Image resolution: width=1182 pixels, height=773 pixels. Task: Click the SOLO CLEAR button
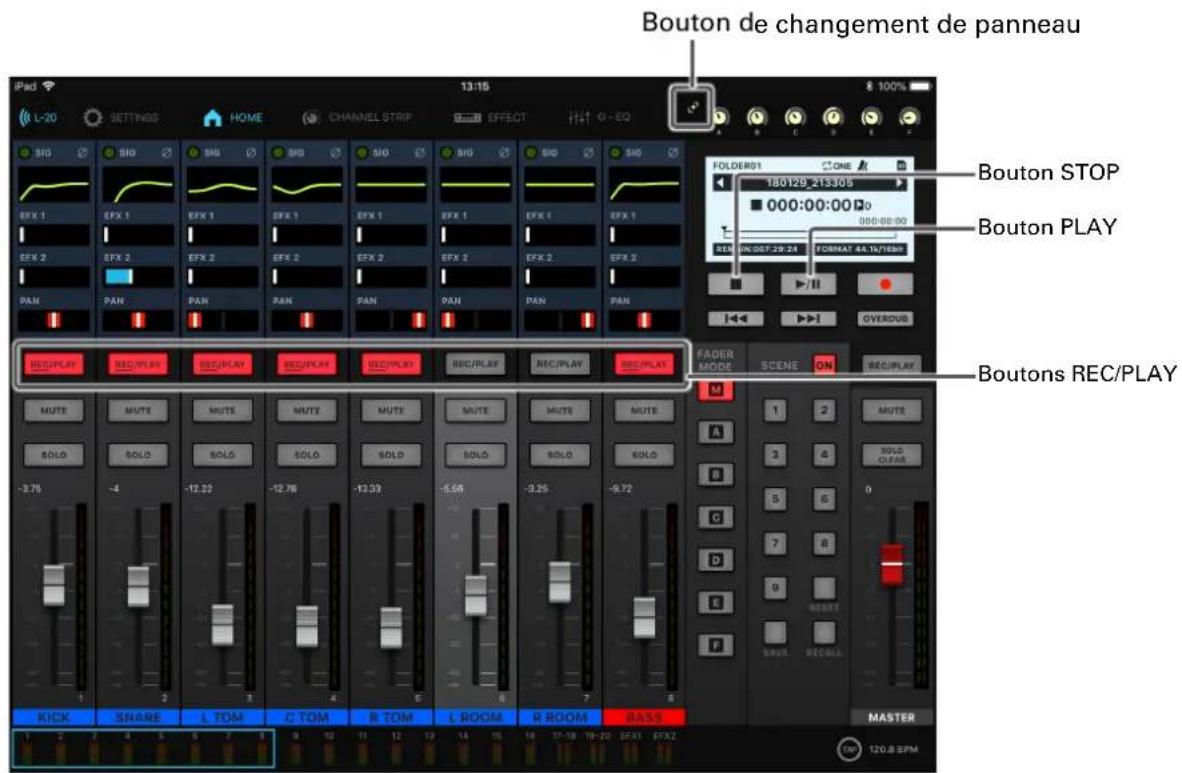pyautogui.click(x=891, y=455)
